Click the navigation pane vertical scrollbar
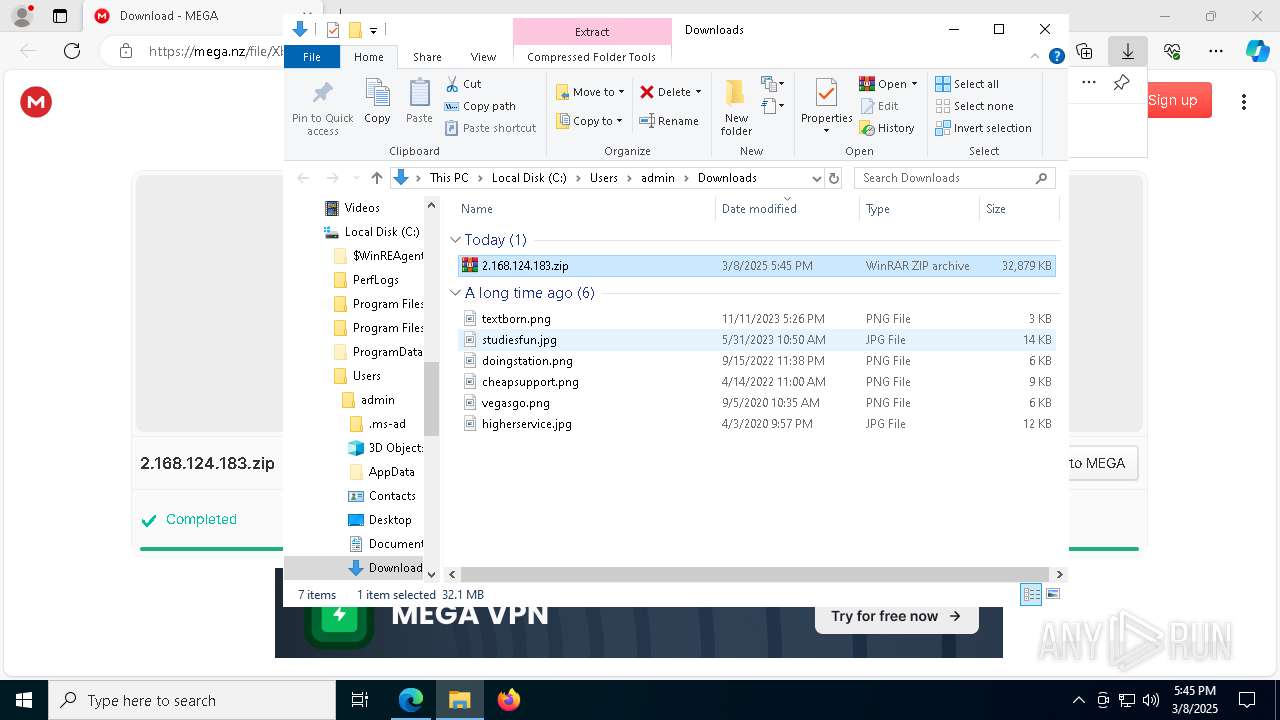Viewport: 1280px width, 720px height. [432, 400]
